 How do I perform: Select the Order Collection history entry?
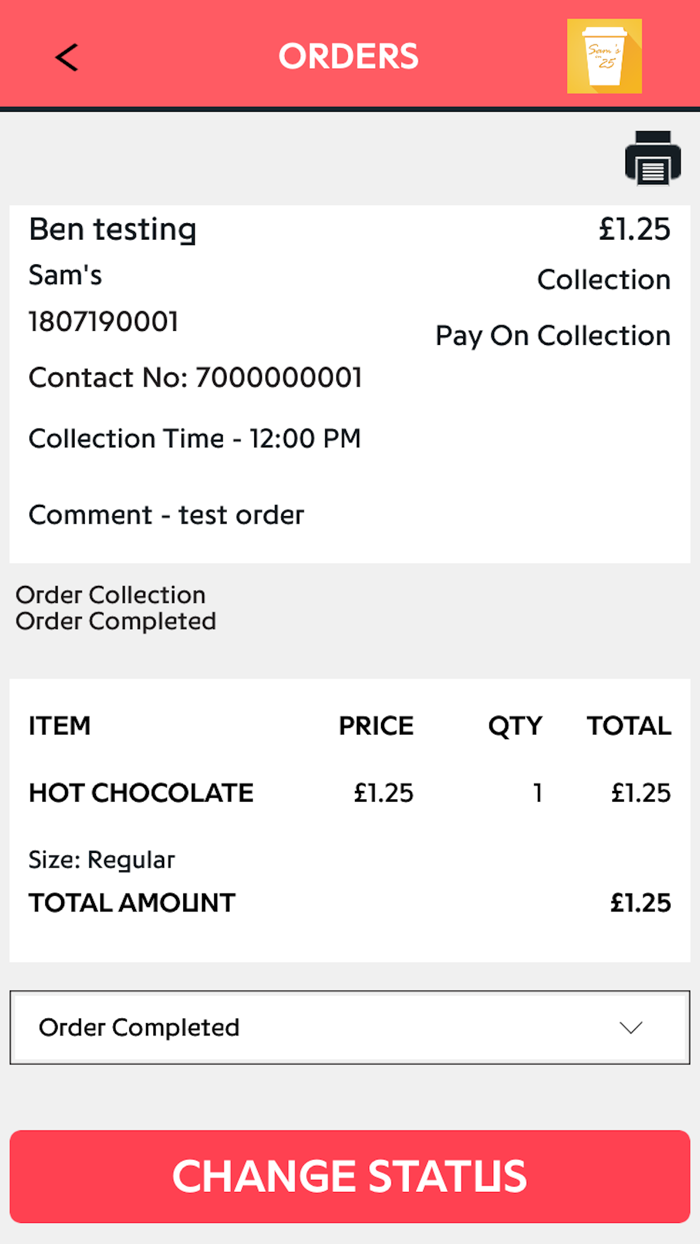(x=110, y=594)
